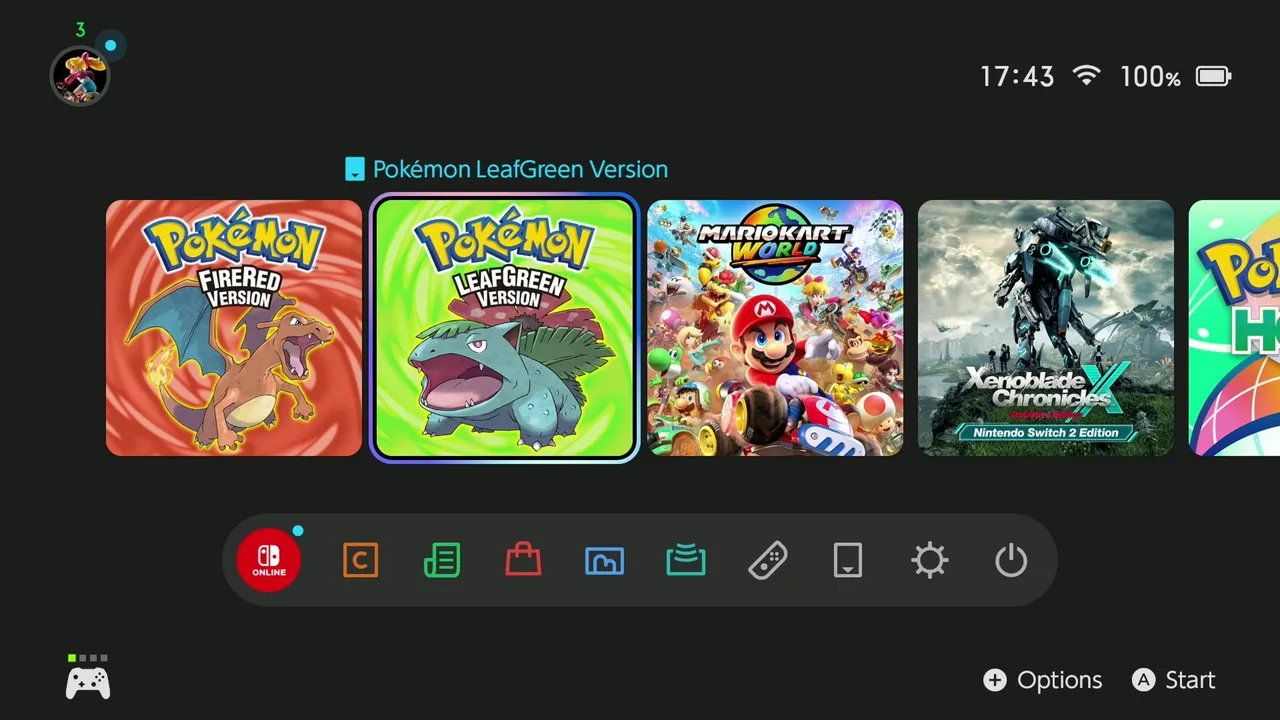Open the Controllers icon
Image resolution: width=1280 pixels, height=720 pixels.
click(767, 560)
